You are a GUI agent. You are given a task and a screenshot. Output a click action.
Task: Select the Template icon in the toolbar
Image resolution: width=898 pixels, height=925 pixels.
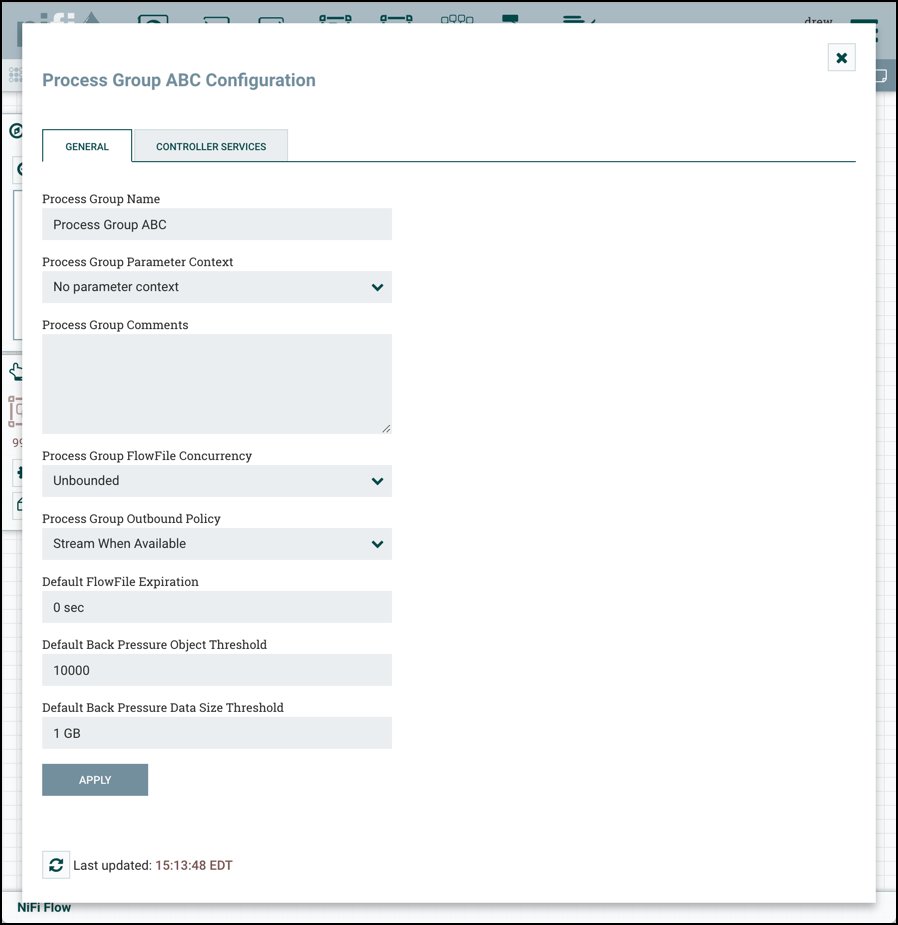click(x=510, y=19)
